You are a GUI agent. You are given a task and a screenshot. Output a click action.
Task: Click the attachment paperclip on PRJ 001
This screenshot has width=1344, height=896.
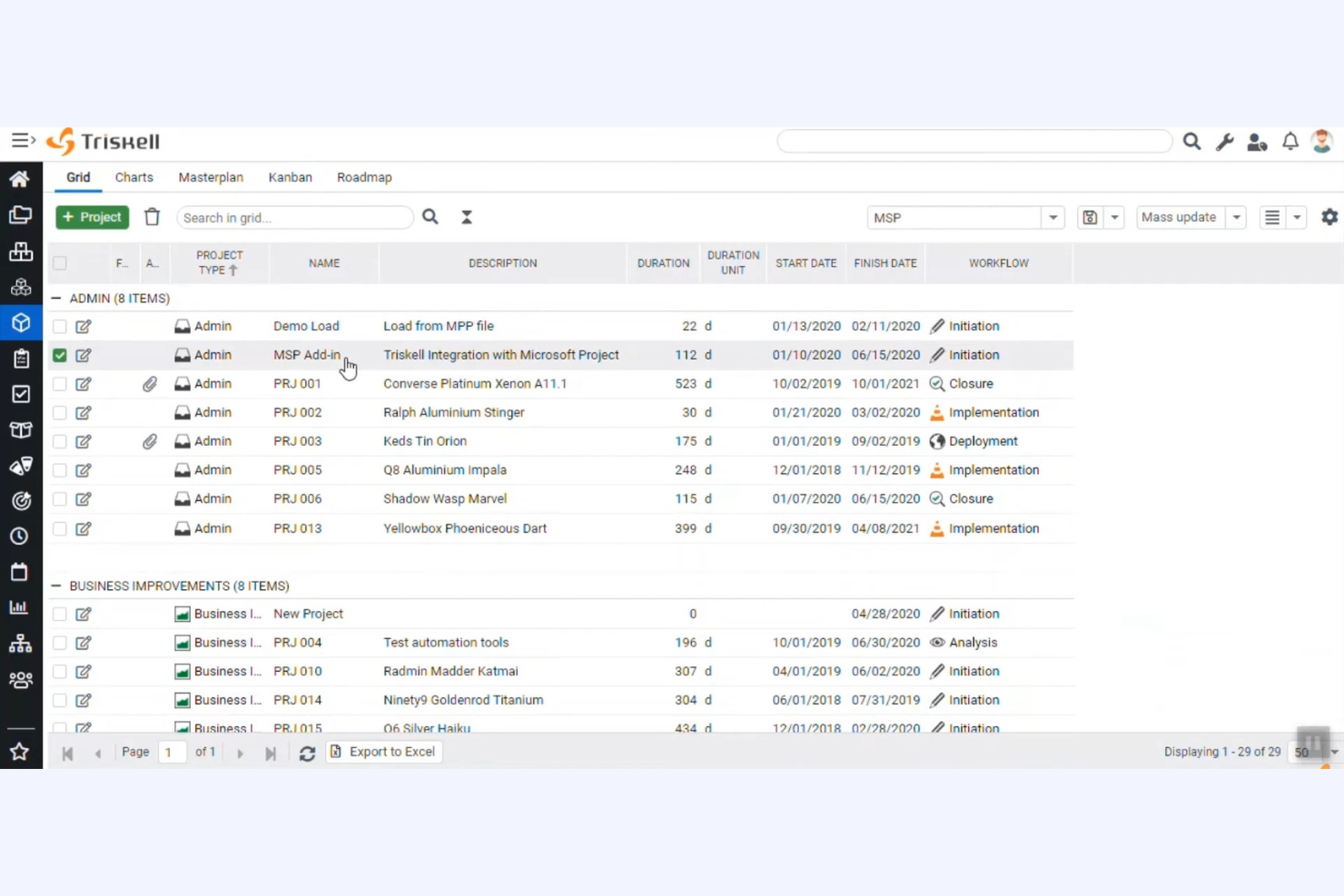150,384
